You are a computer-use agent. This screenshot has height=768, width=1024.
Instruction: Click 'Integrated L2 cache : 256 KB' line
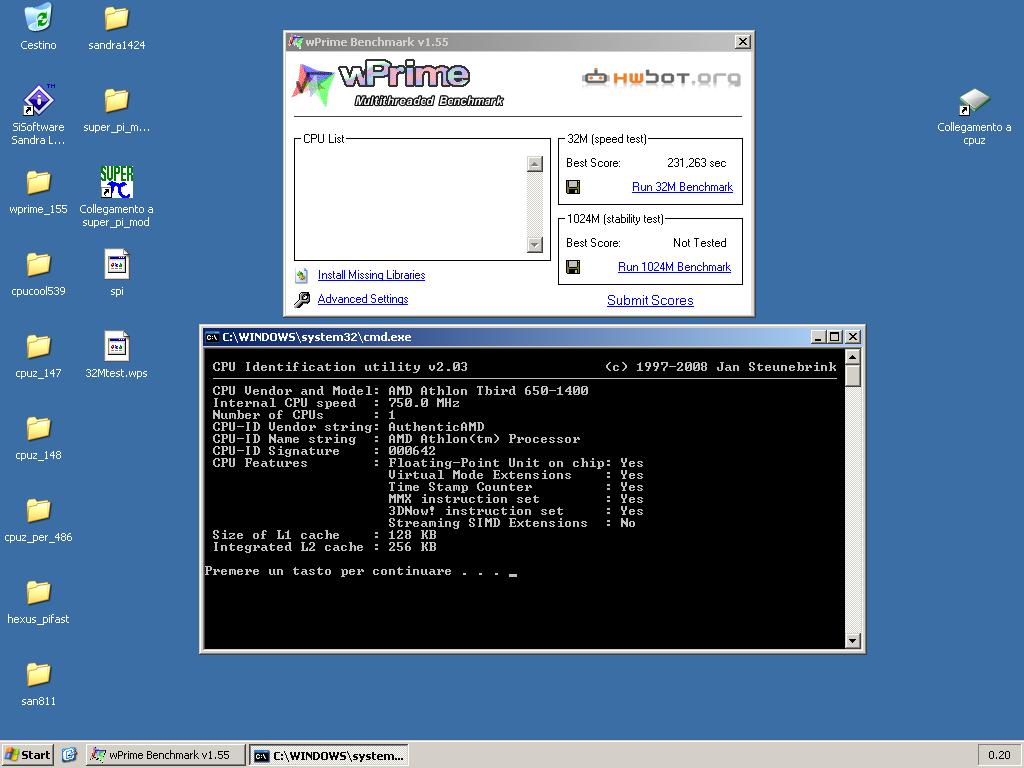pos(325,547)
